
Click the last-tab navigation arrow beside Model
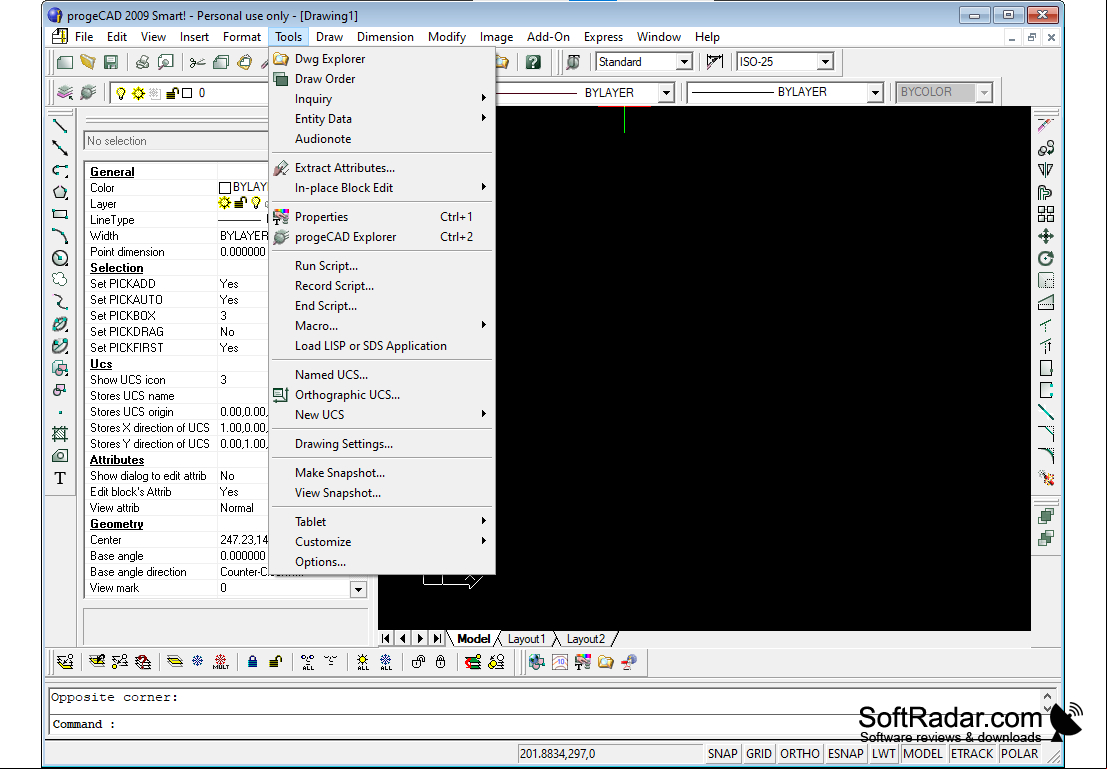click(x=438, y=639)
